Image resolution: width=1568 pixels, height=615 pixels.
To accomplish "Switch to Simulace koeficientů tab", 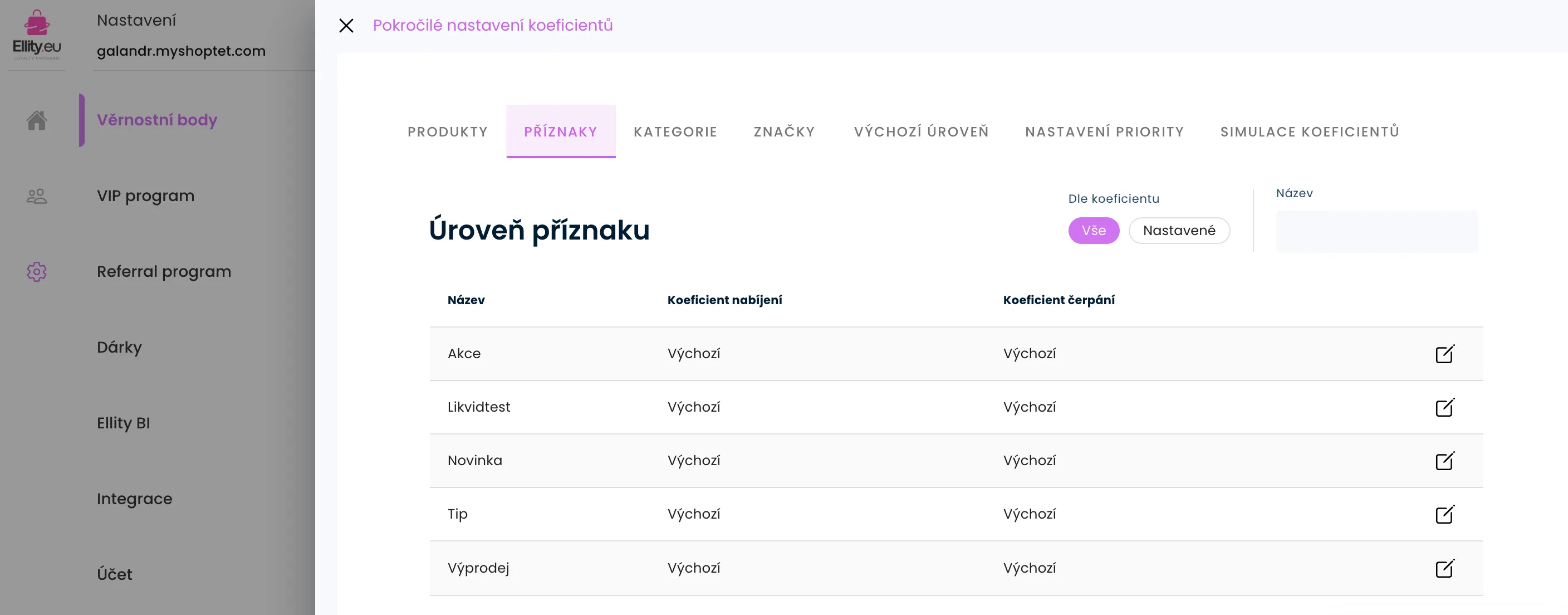I will (x=1309, y=131).
